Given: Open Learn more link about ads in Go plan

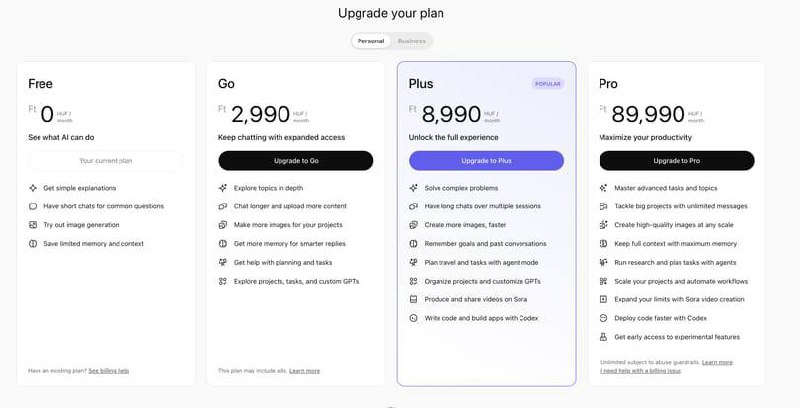Looking at the screenshot, I should coord(305,371).
